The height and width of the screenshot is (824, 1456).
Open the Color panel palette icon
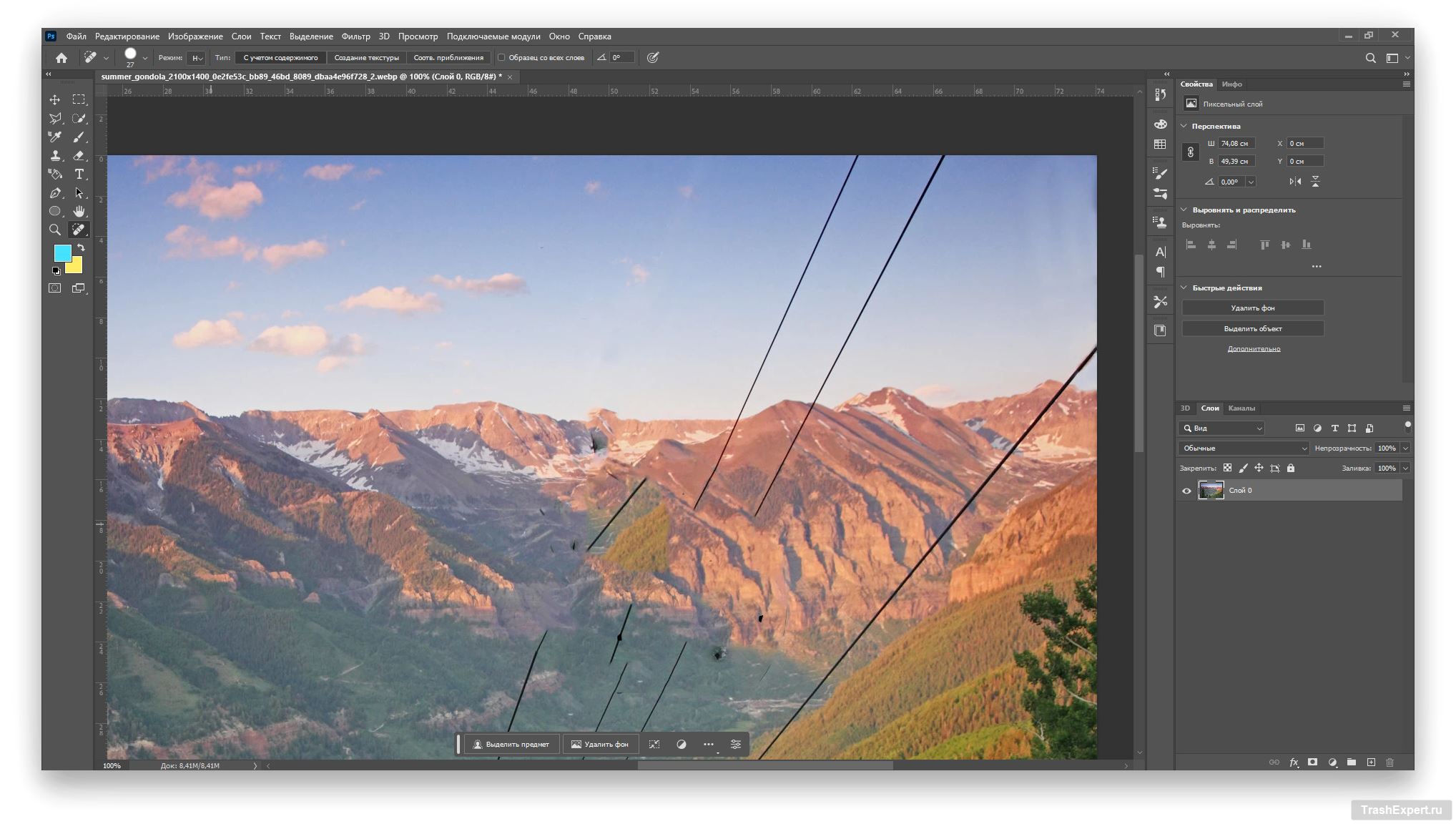[1160, 124]
